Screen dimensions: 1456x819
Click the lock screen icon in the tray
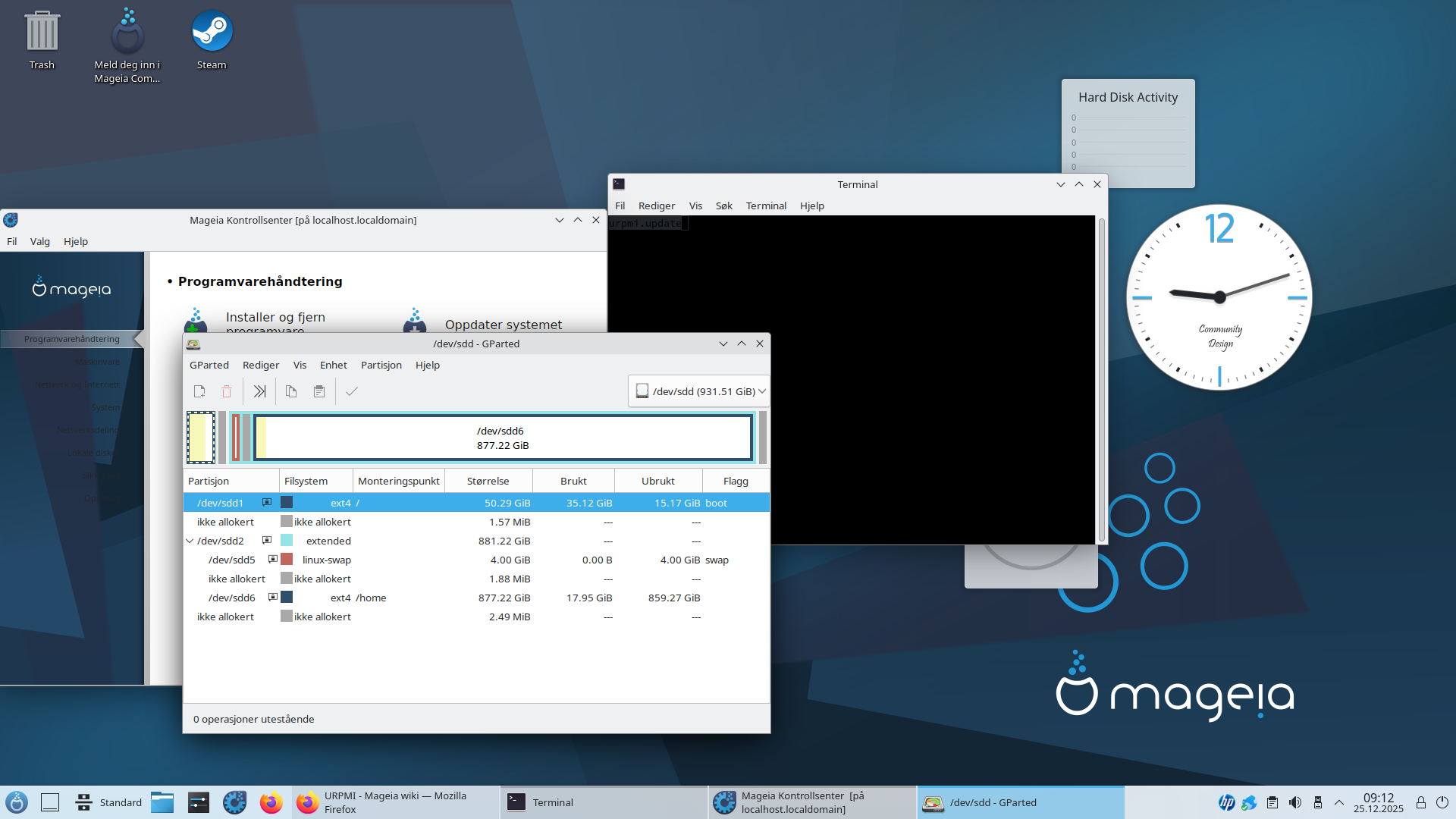pos(1420,802)
